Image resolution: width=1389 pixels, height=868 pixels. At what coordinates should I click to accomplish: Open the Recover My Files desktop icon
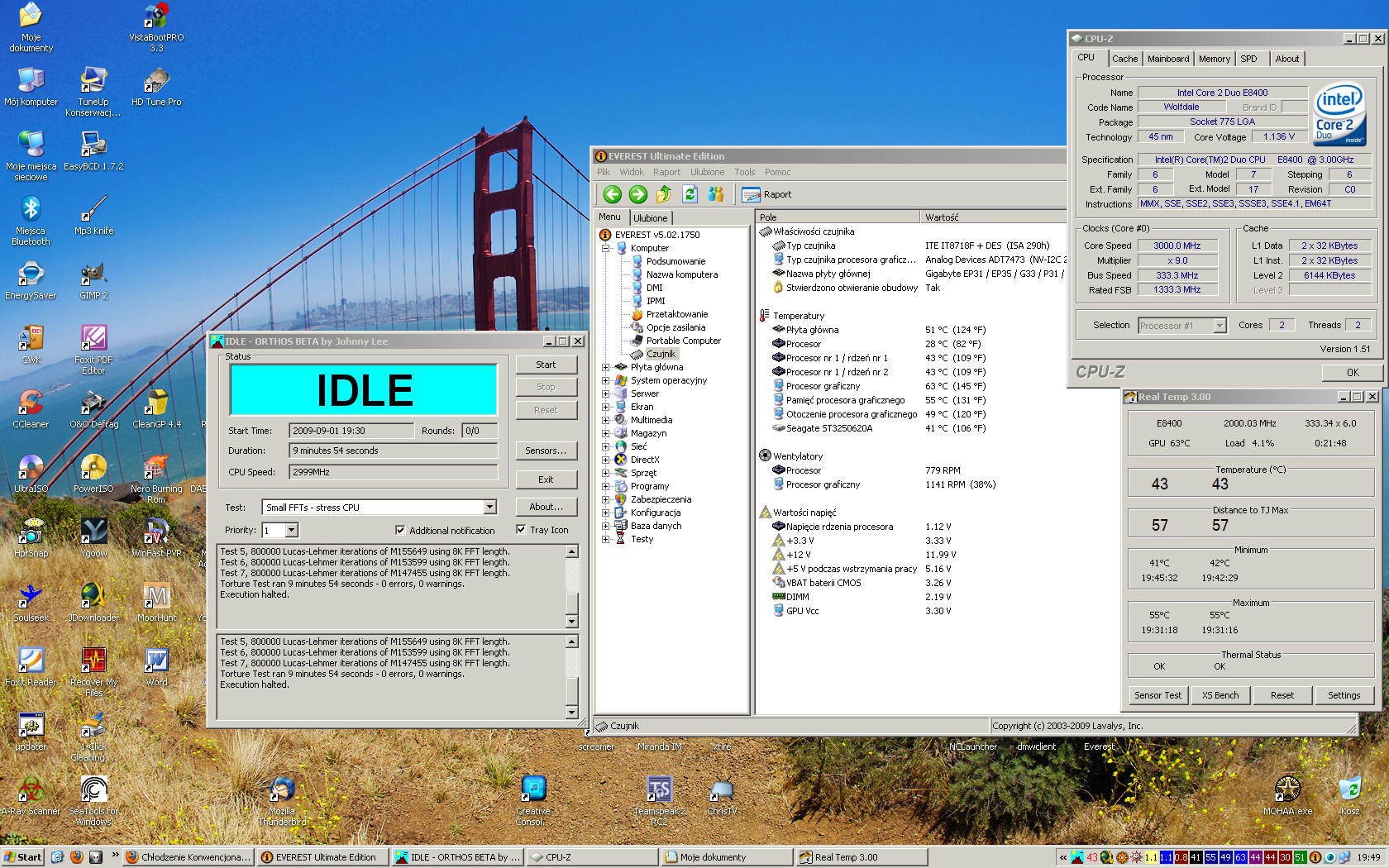[93, 672]
